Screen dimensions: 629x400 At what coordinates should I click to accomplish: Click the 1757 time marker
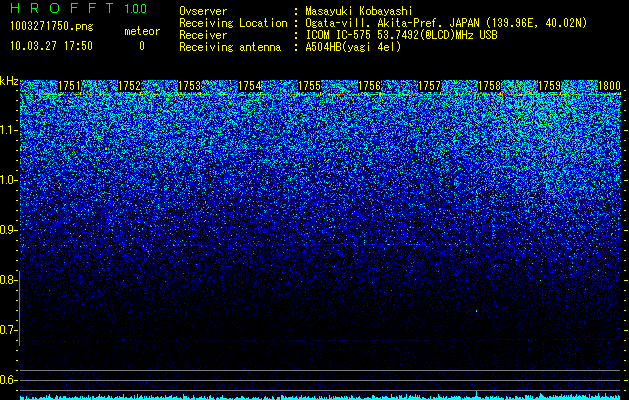pos(430,86)
